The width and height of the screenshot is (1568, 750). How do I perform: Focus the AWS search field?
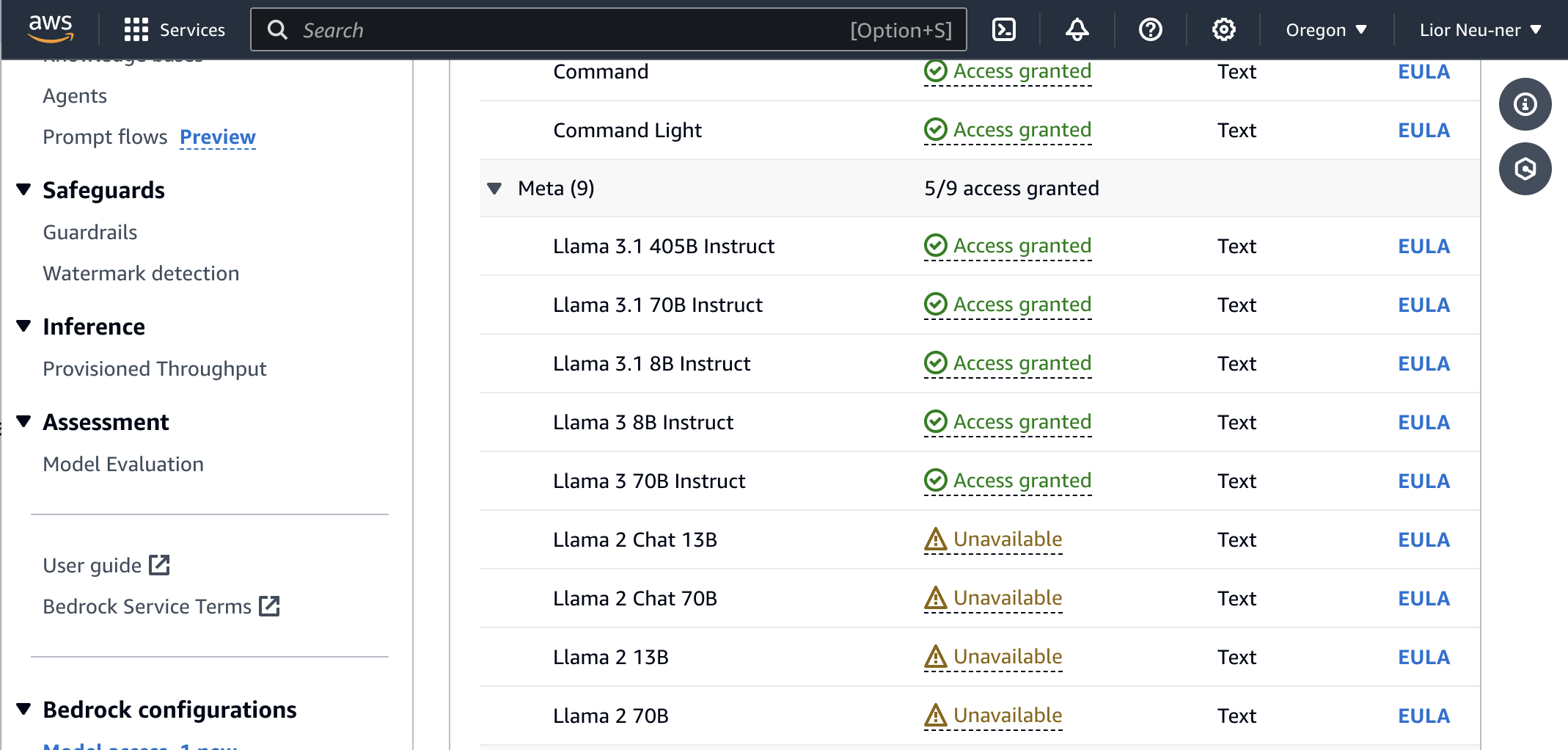pos(608,30)
